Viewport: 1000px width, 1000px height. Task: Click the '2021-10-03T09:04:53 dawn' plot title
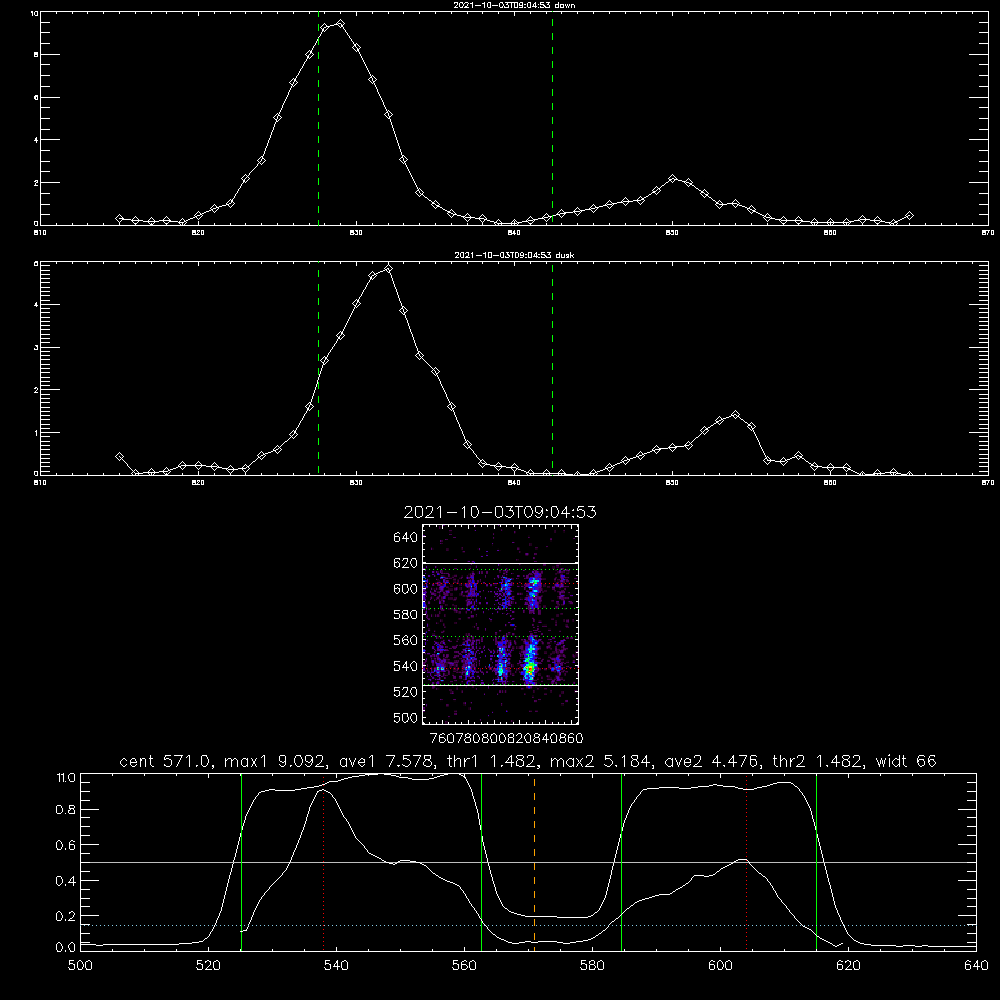(514, 5)
